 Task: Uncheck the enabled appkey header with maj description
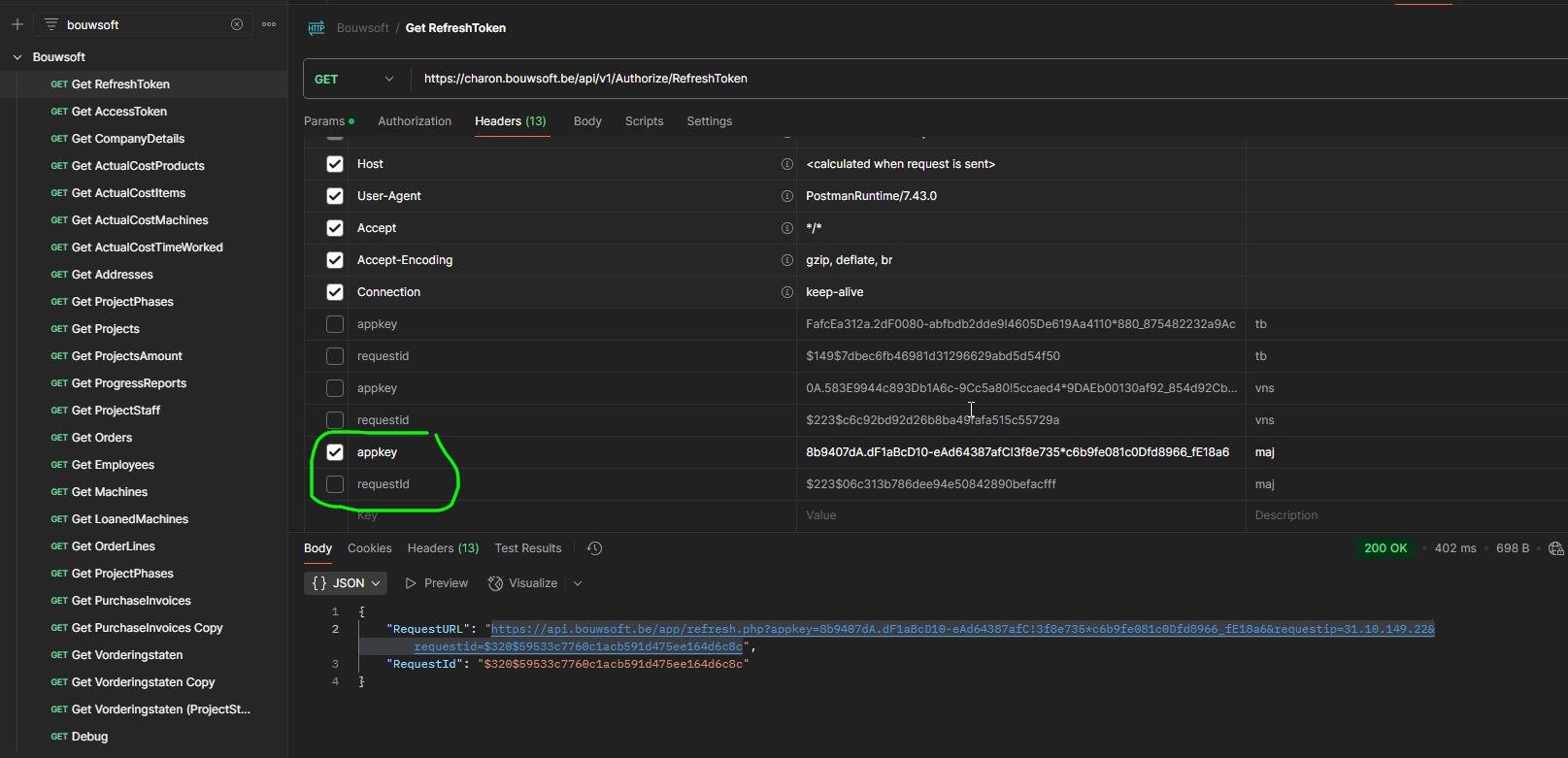pyautogui.click(x=335, y=452)
